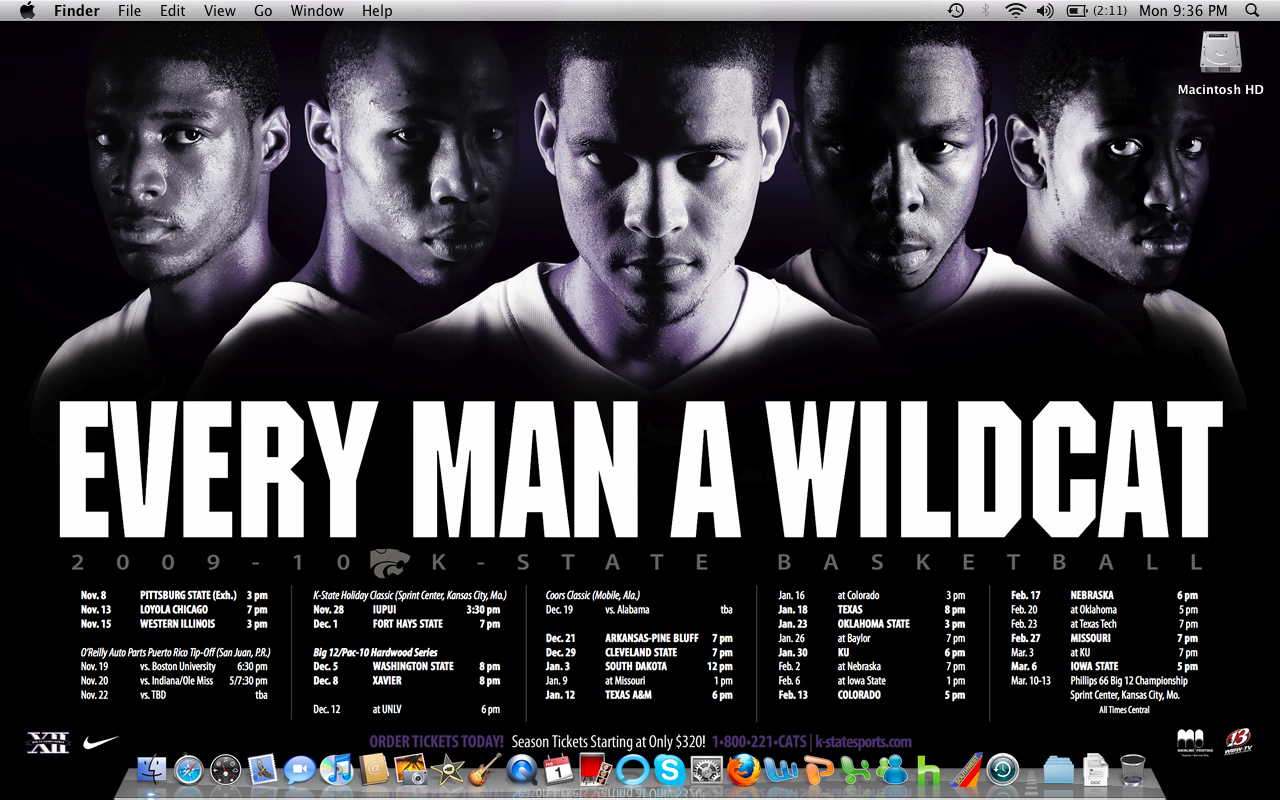1280x800 pixels.
Task: Open the blue folder stack in Dock
Action: (1058, 769)
